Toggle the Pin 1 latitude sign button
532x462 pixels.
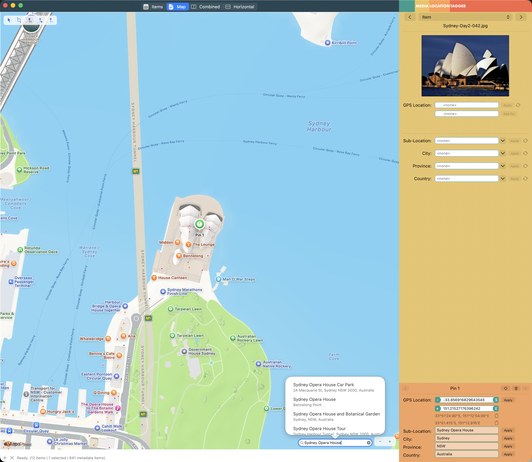(438, 400)
